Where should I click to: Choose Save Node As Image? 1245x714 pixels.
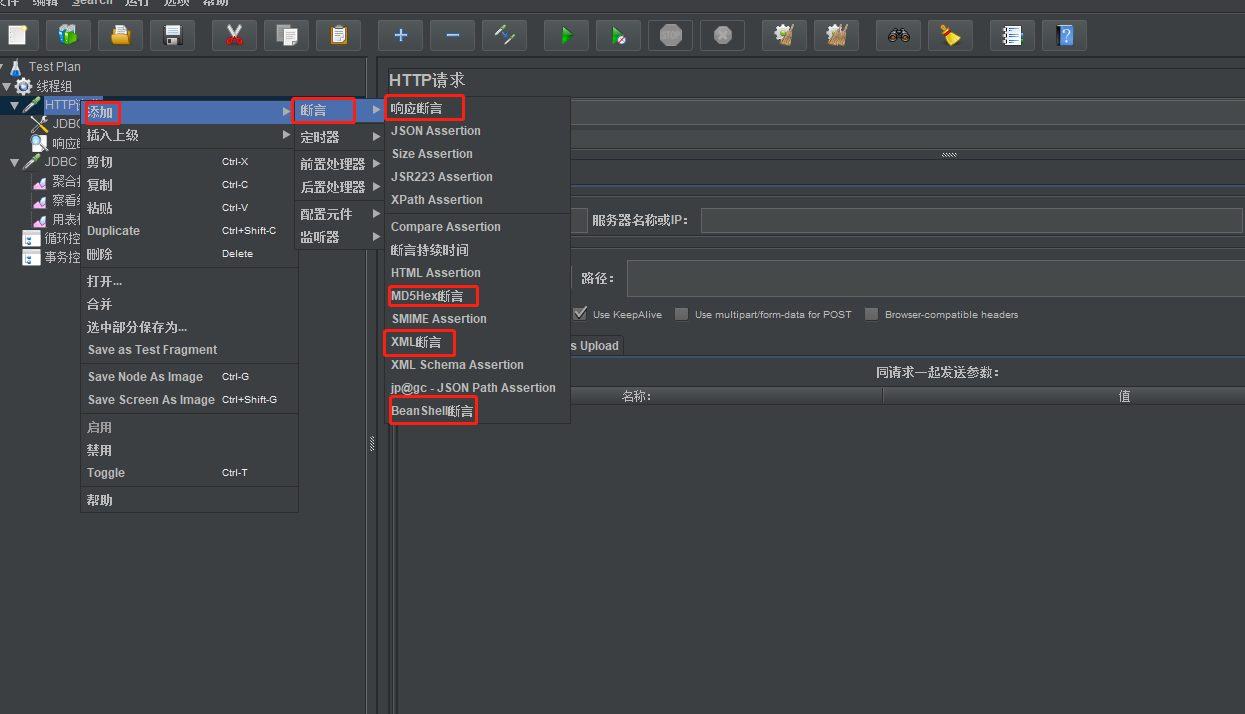pyautogui.click(x=189, y=377)
